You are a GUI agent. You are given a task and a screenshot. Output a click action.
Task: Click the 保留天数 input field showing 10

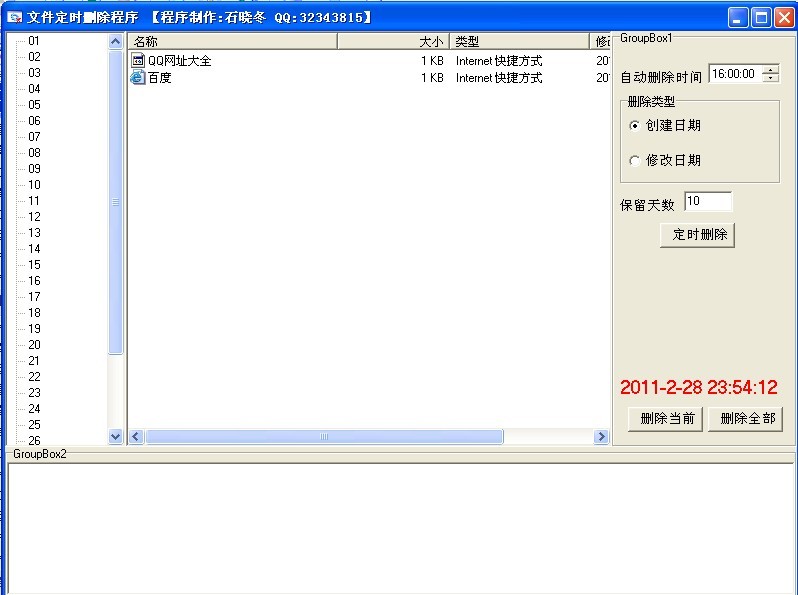pyautogui.click(x=708, y=202)
